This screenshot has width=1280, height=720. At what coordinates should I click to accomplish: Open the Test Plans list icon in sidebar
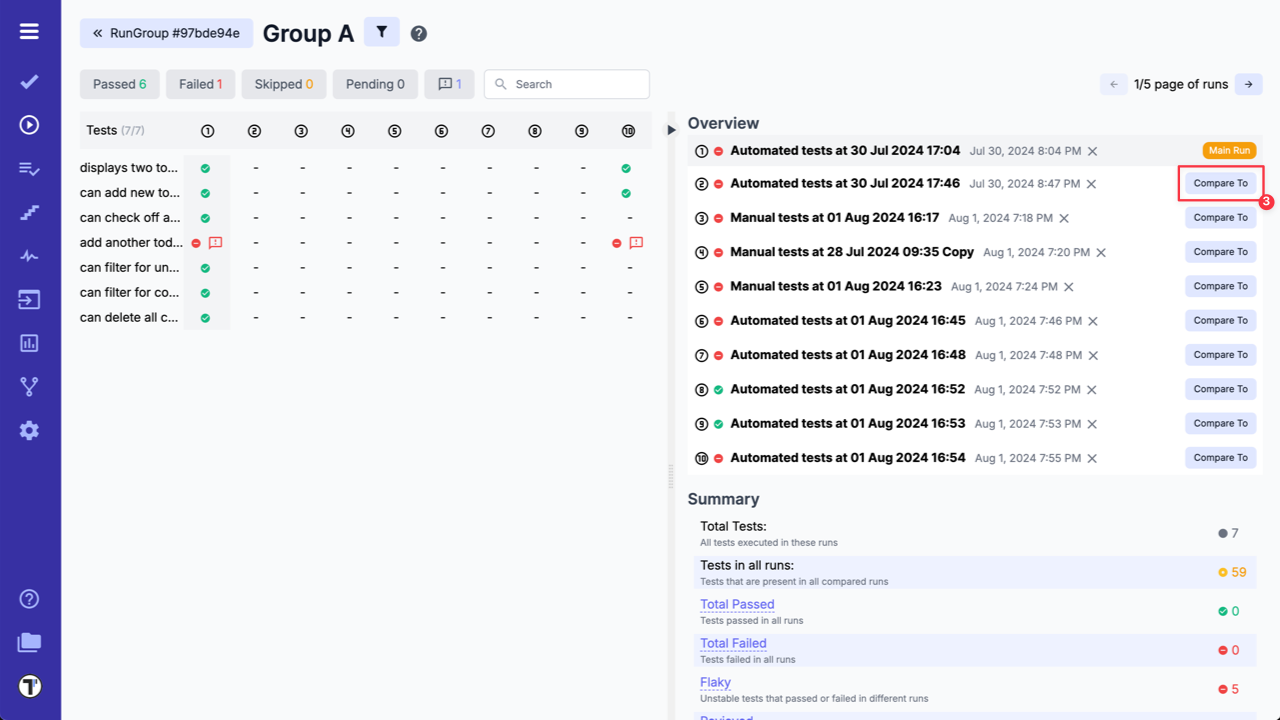tap(29, 167)
